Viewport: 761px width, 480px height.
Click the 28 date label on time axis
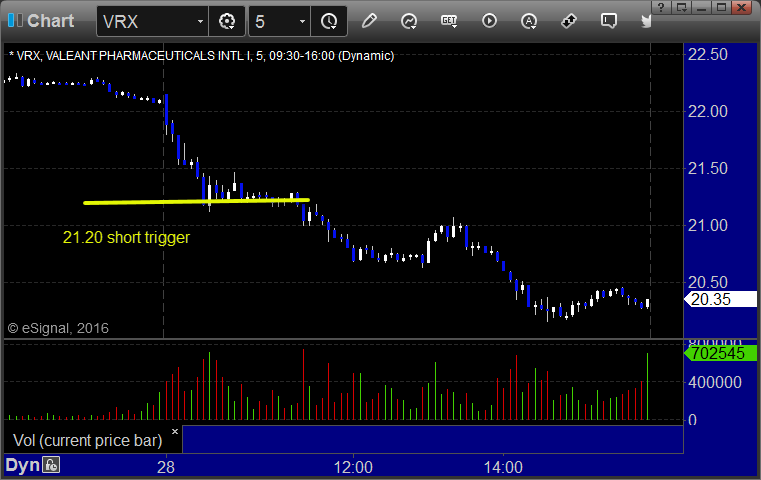click(166, 467)
